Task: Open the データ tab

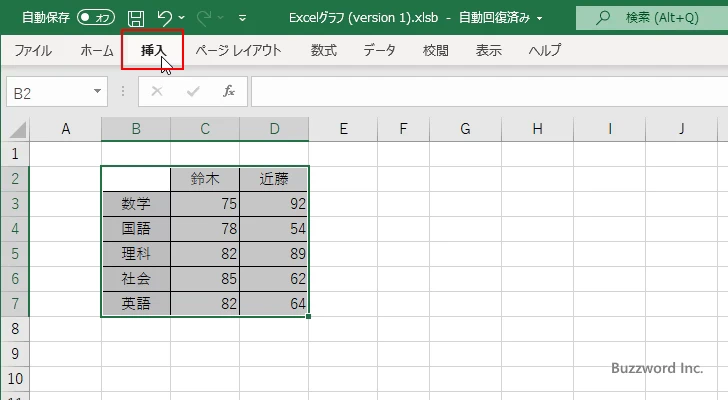Action: point(379,50)
